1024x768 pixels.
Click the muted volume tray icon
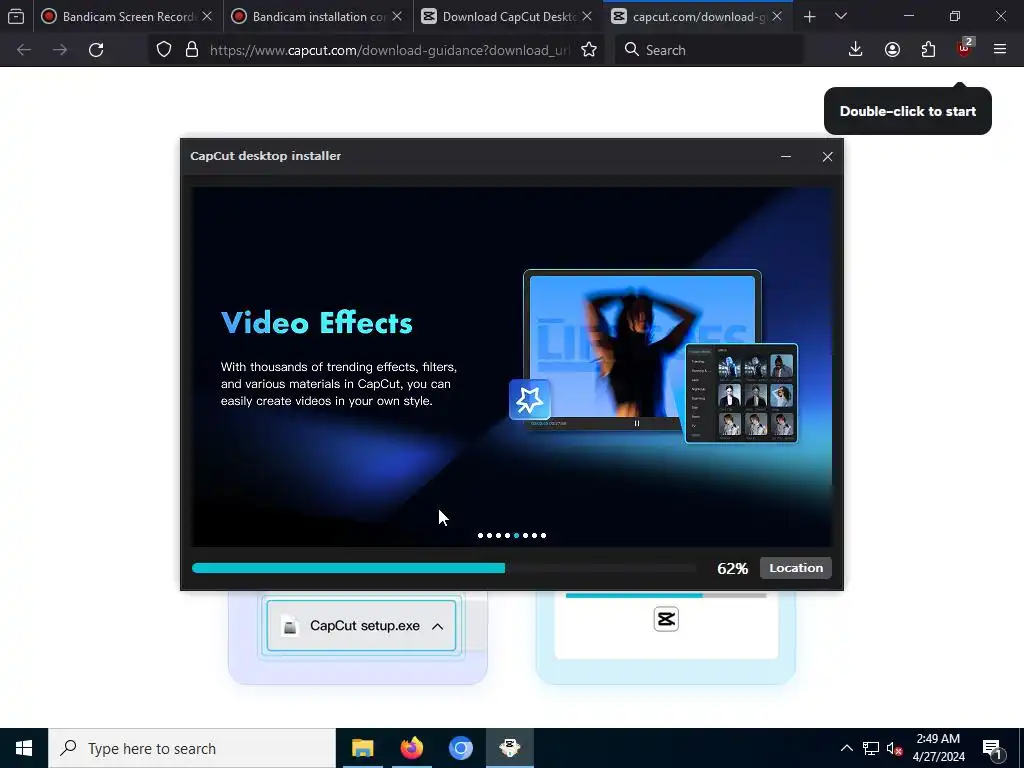click(894, 748)
